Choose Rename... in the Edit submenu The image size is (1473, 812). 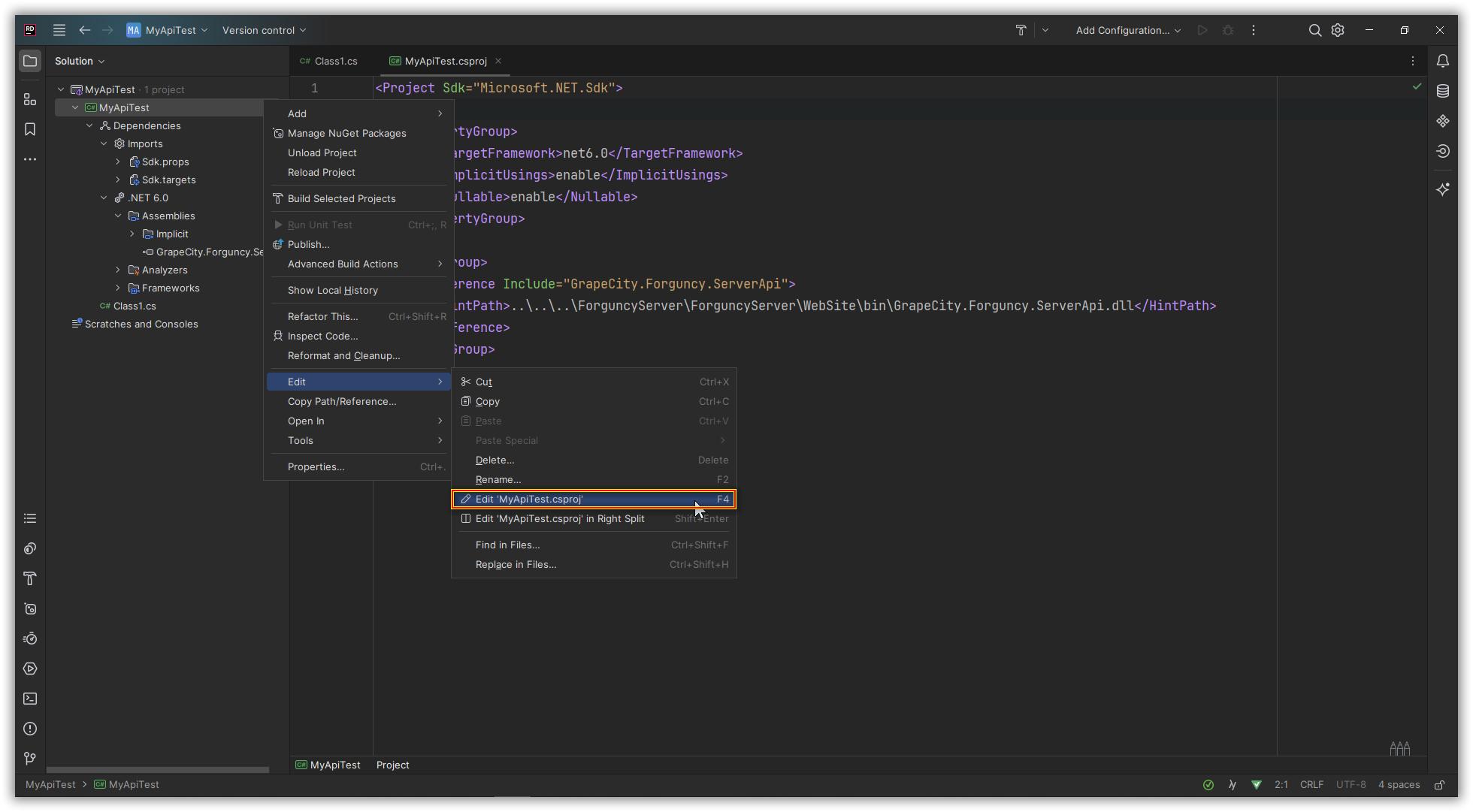pyautogui.click(x=498, y=479)
